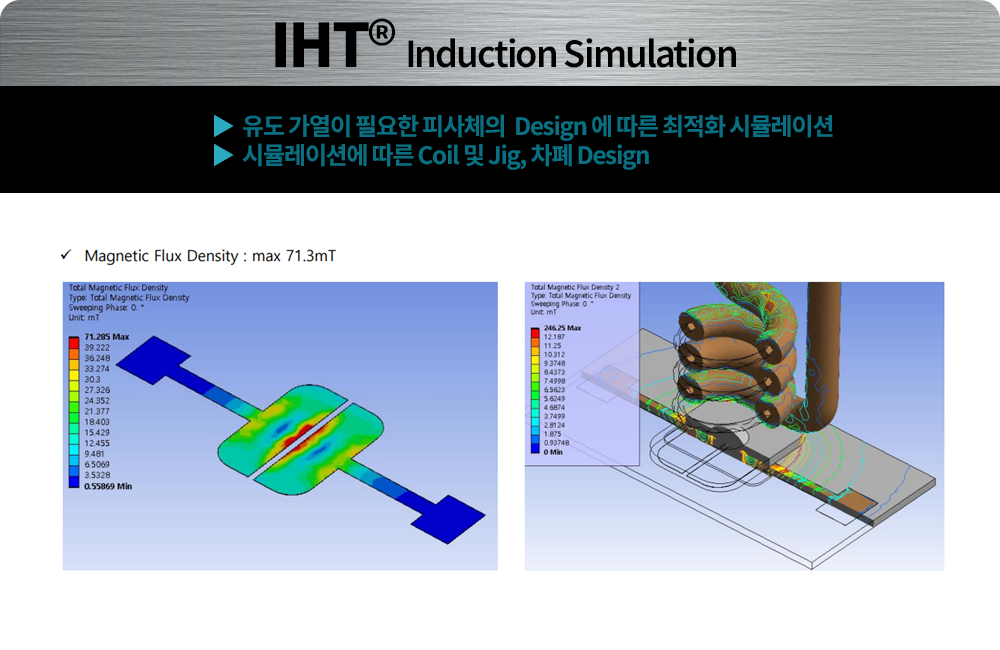Click the triangle bullet before the Coil line
Viewport: 1000px width, 650px height.
223,156
